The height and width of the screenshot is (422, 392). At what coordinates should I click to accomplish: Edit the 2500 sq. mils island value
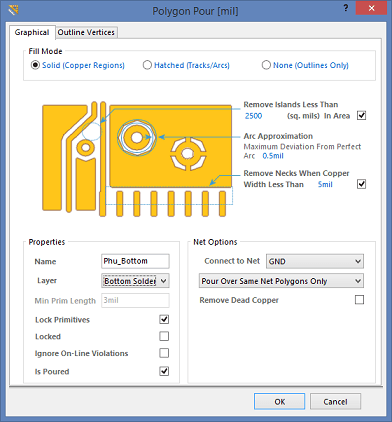point(254,116)
